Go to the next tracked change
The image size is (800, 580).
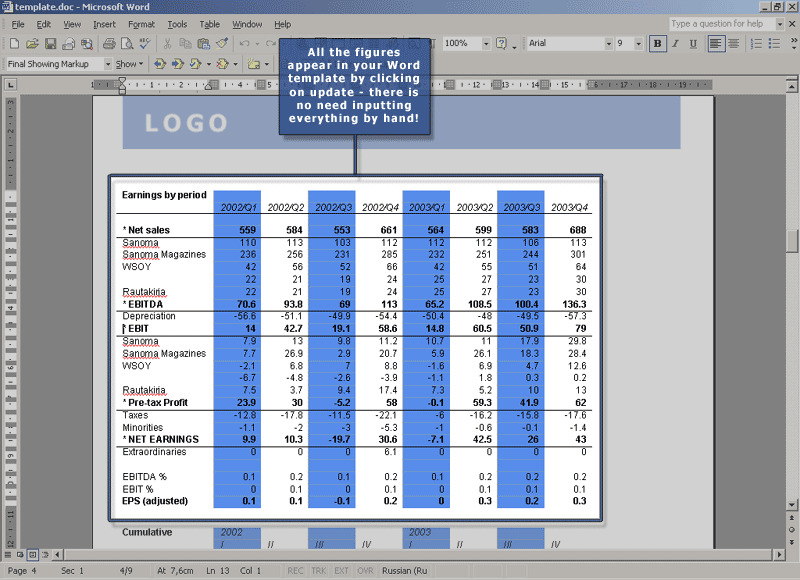coord(178,64)
